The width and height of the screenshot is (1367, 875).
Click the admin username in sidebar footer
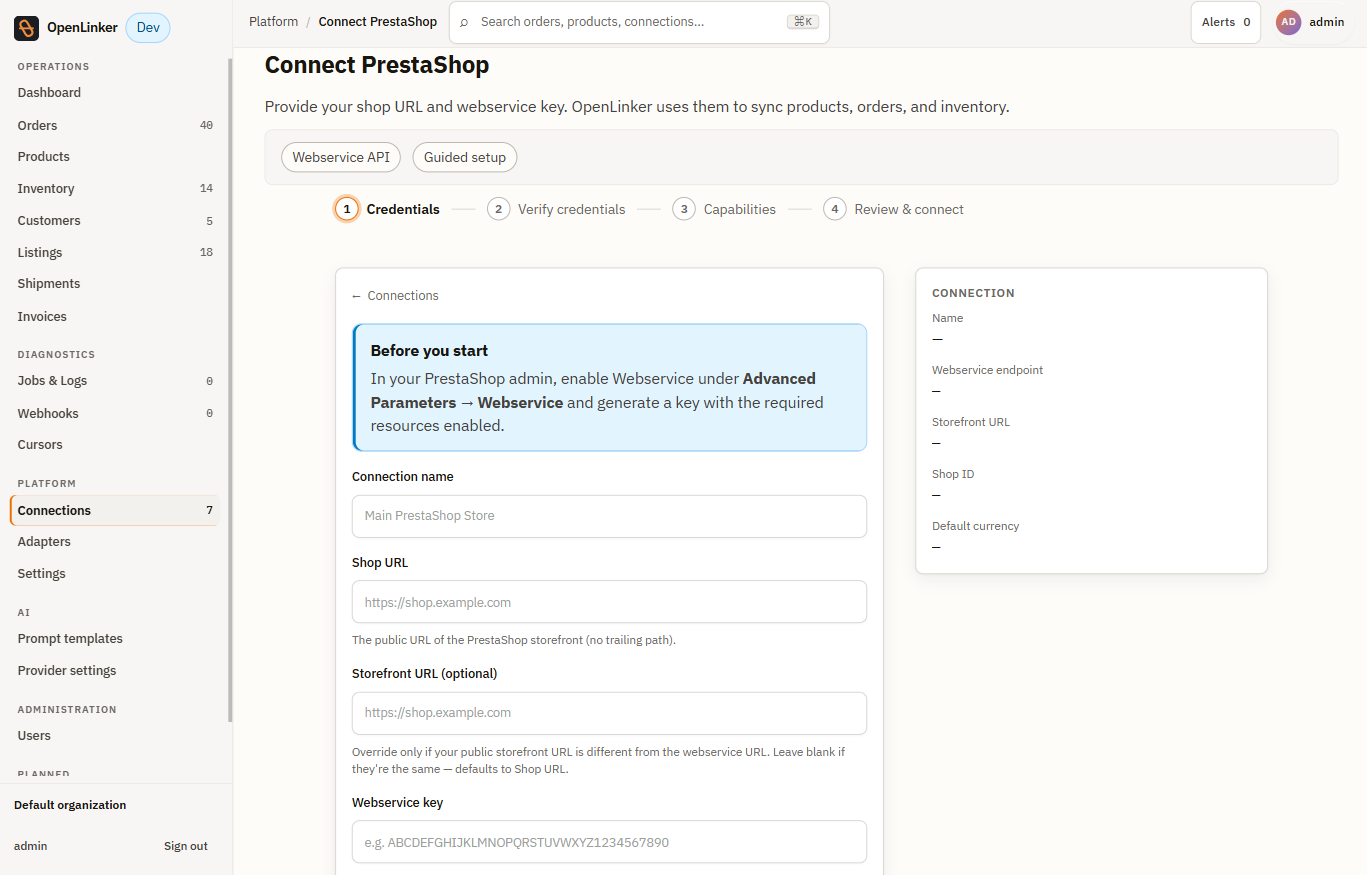(x=30, y=846)
